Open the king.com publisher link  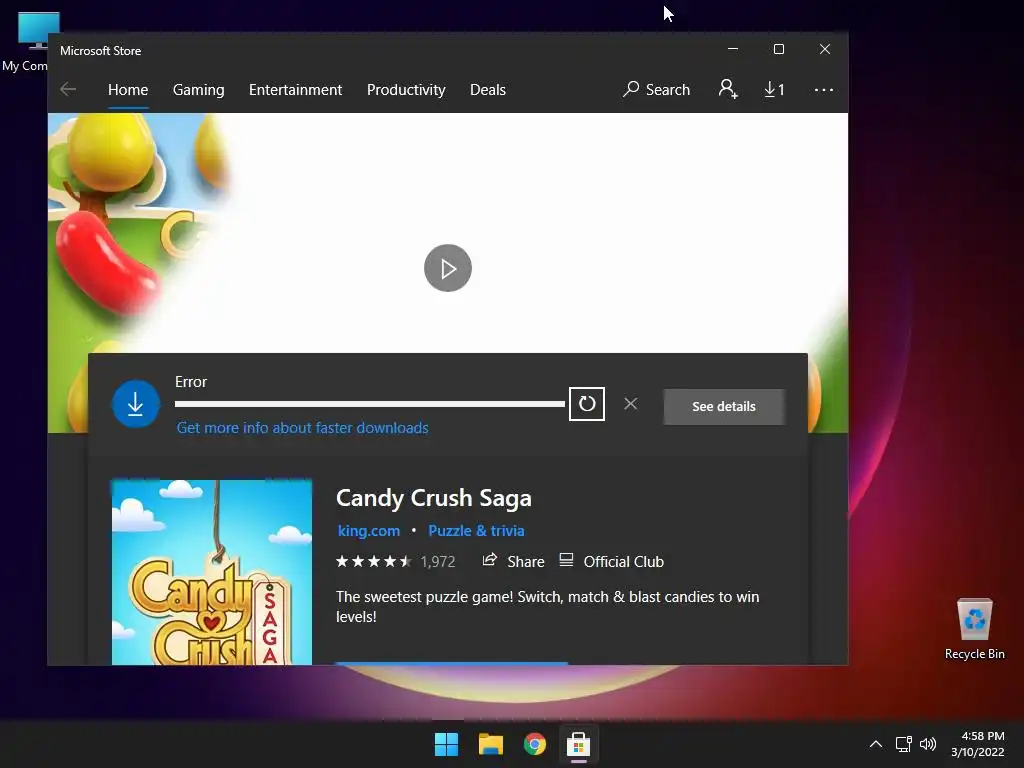368,530
